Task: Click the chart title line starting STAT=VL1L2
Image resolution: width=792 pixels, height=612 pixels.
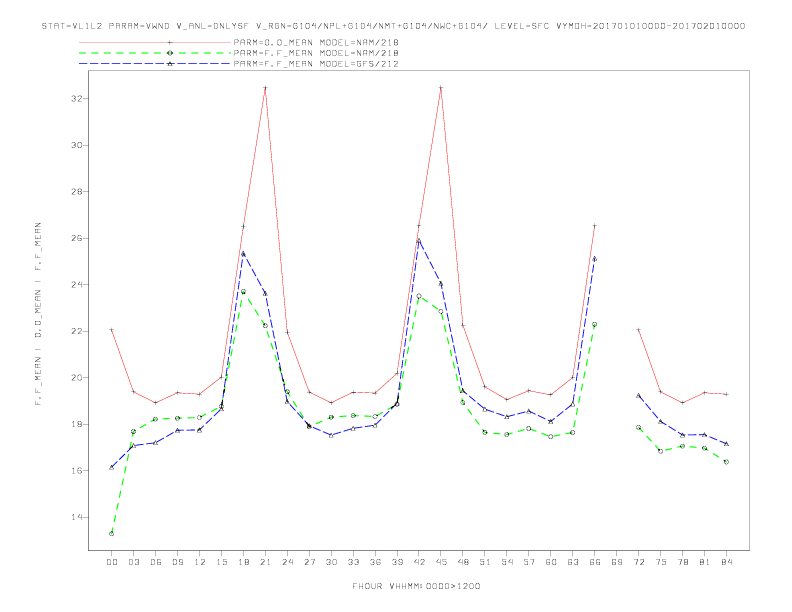Action: [393, 26]
